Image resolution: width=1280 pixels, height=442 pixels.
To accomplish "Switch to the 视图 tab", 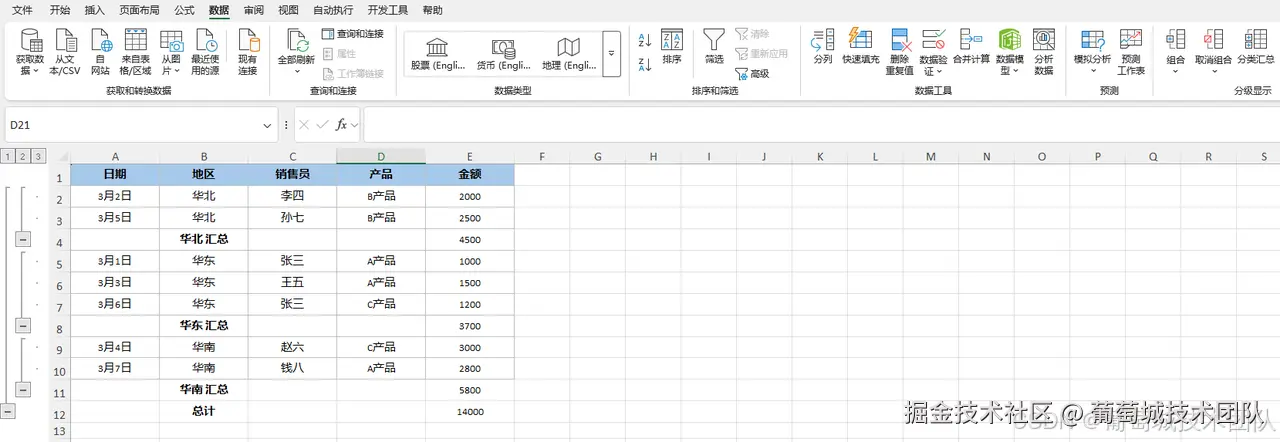I will (x=288, y=10).
